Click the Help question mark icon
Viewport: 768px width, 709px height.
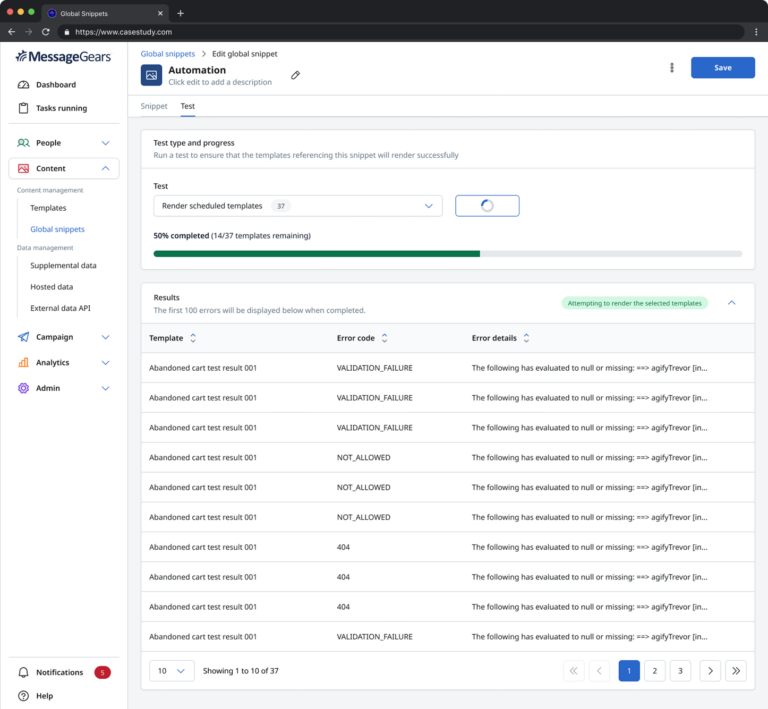[x=24, y=695]
